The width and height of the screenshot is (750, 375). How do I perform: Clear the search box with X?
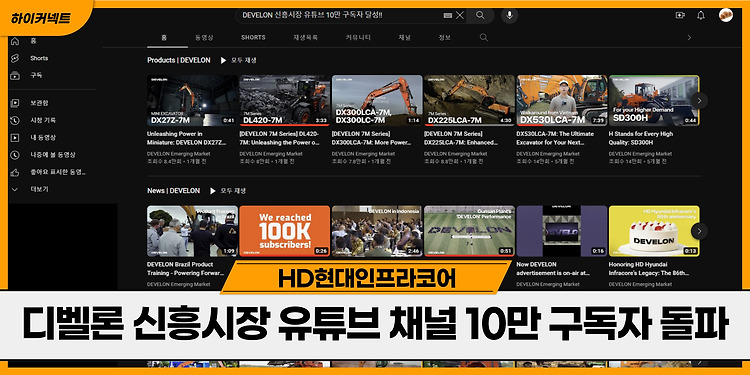point(460,15)
